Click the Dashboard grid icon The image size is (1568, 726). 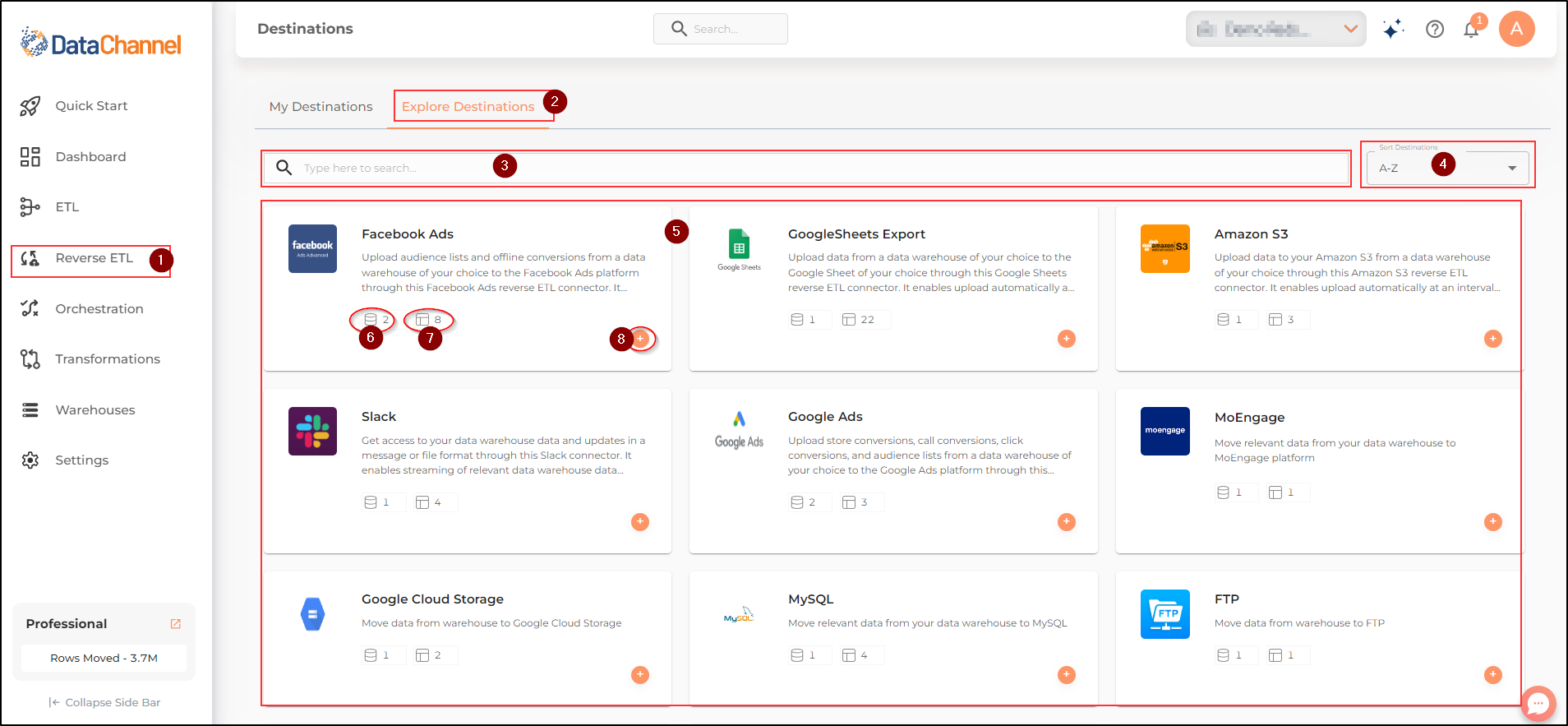pos(30,157)
